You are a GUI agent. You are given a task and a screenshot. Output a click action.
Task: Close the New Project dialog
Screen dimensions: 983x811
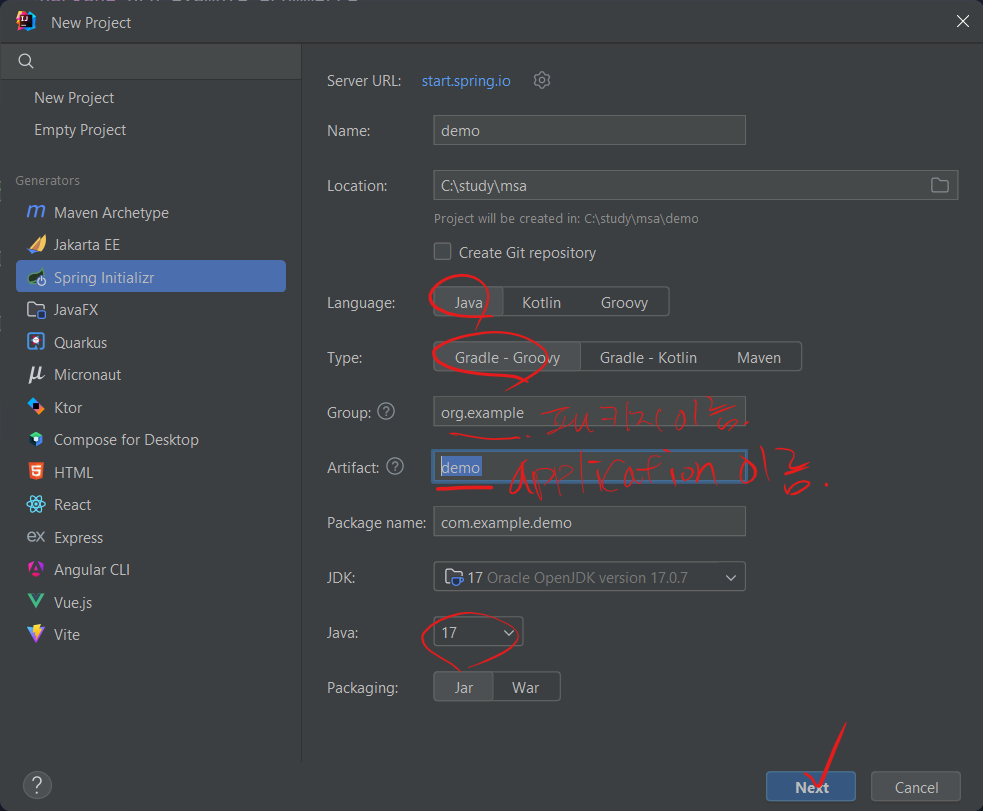pyautogui.click(x=962, y=22)
